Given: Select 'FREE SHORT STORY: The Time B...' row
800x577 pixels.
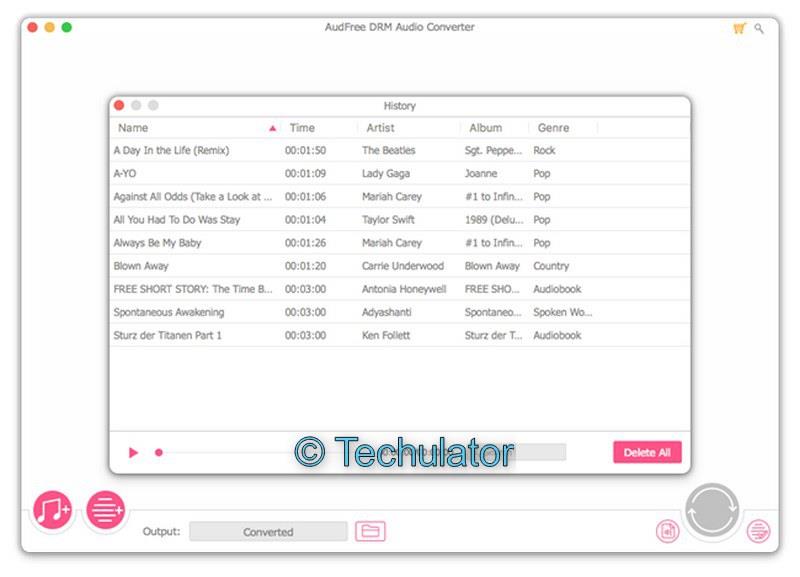Looking at the screenshot, I should point(399,289).
